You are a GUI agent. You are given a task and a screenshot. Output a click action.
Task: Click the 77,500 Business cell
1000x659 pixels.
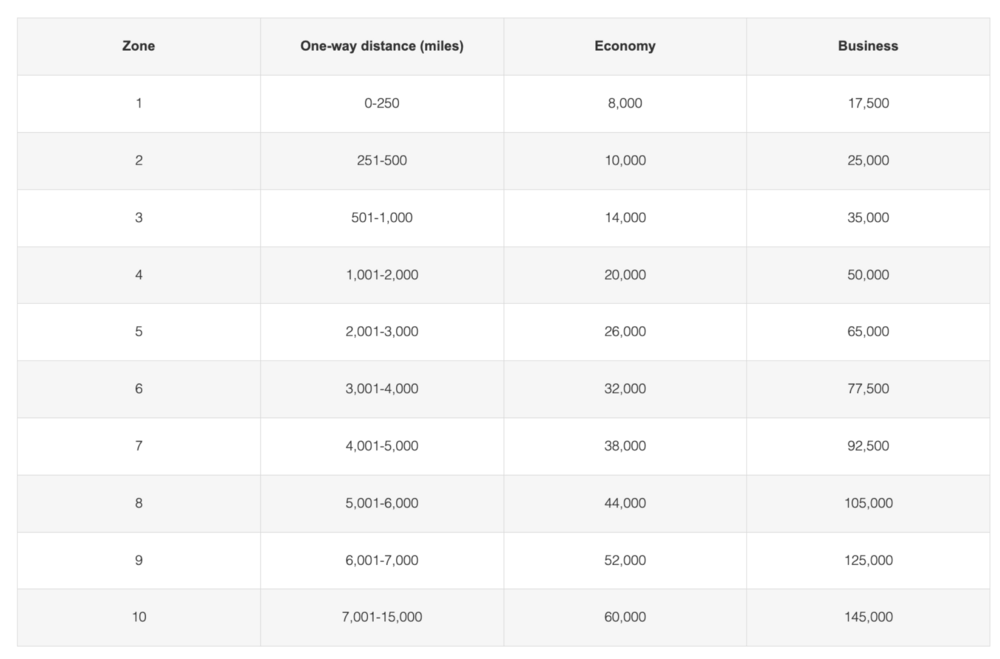coord(868,388)
